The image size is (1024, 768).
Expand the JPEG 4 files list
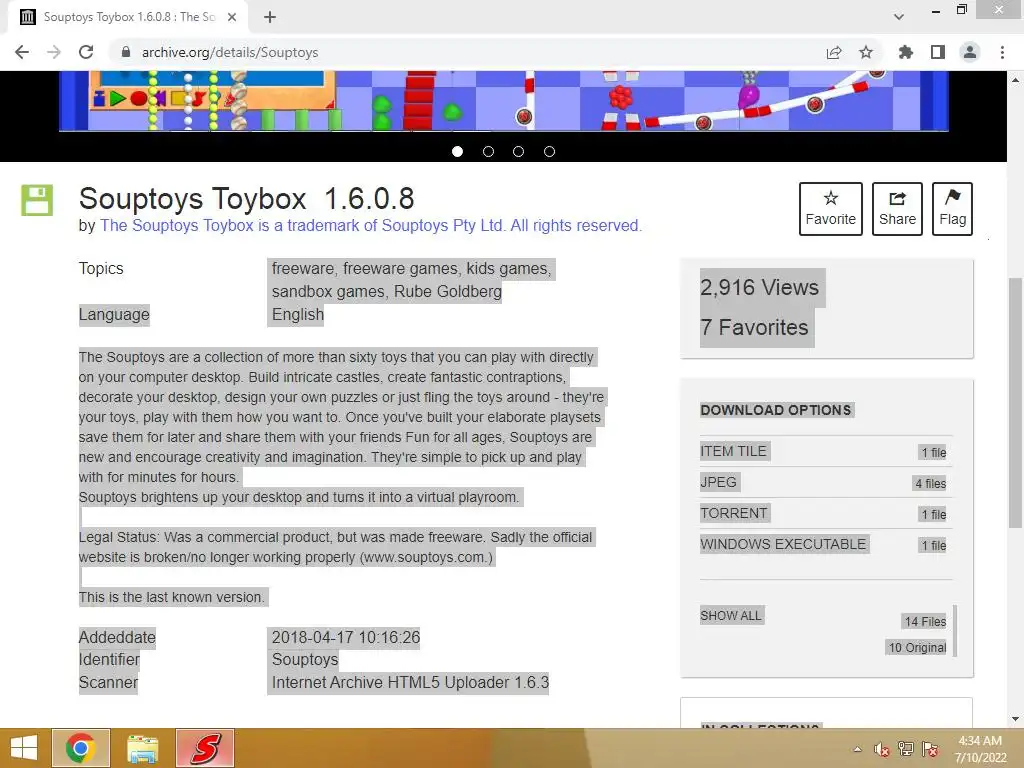(931, 483)
